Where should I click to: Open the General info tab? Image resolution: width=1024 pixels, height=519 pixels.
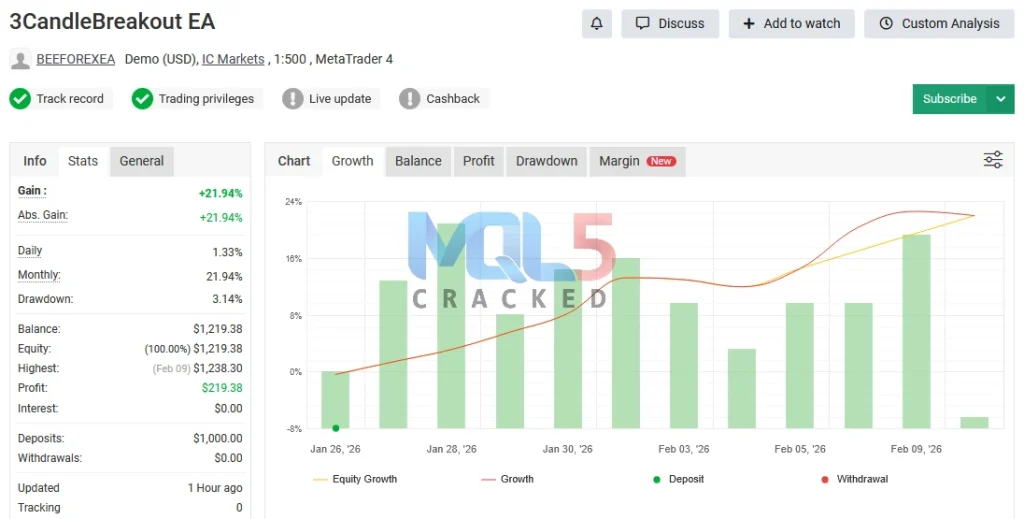141,161
